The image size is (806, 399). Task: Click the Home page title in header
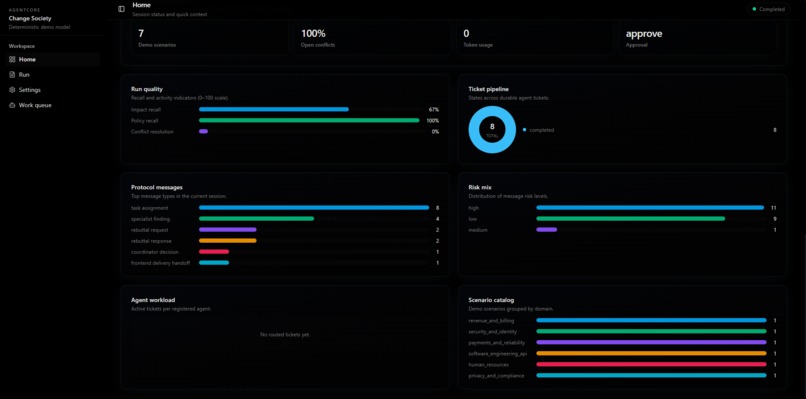141,5
